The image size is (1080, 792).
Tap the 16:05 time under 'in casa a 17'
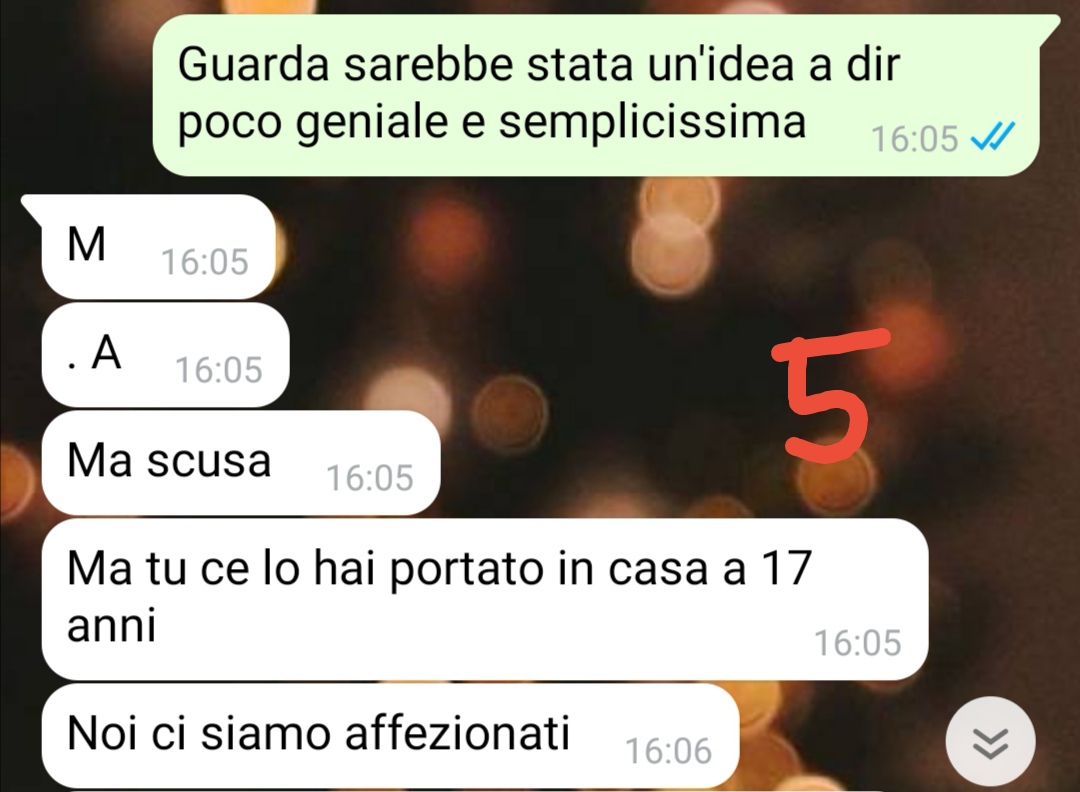pos(858,643)
